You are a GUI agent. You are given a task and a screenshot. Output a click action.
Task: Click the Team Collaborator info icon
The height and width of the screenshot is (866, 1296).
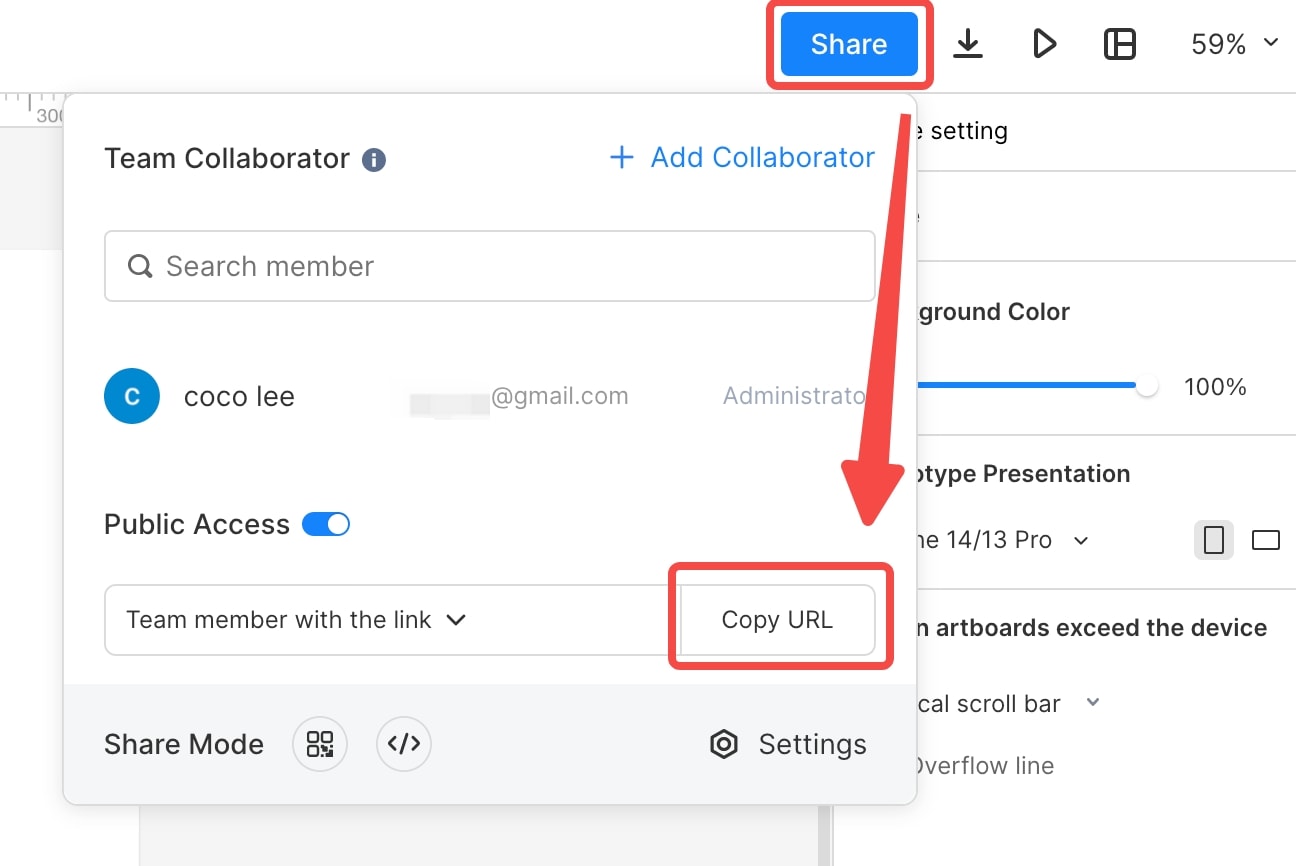[x=374, y=159]
